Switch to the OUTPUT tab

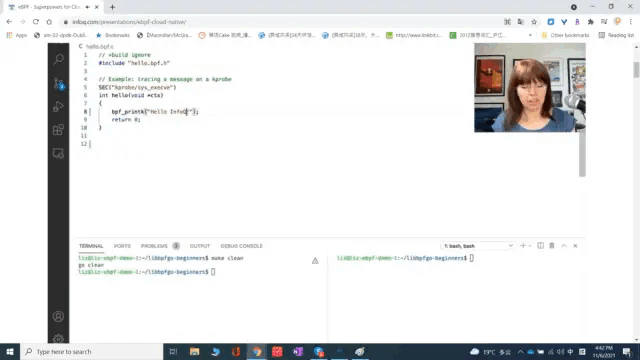pos(200,246)
